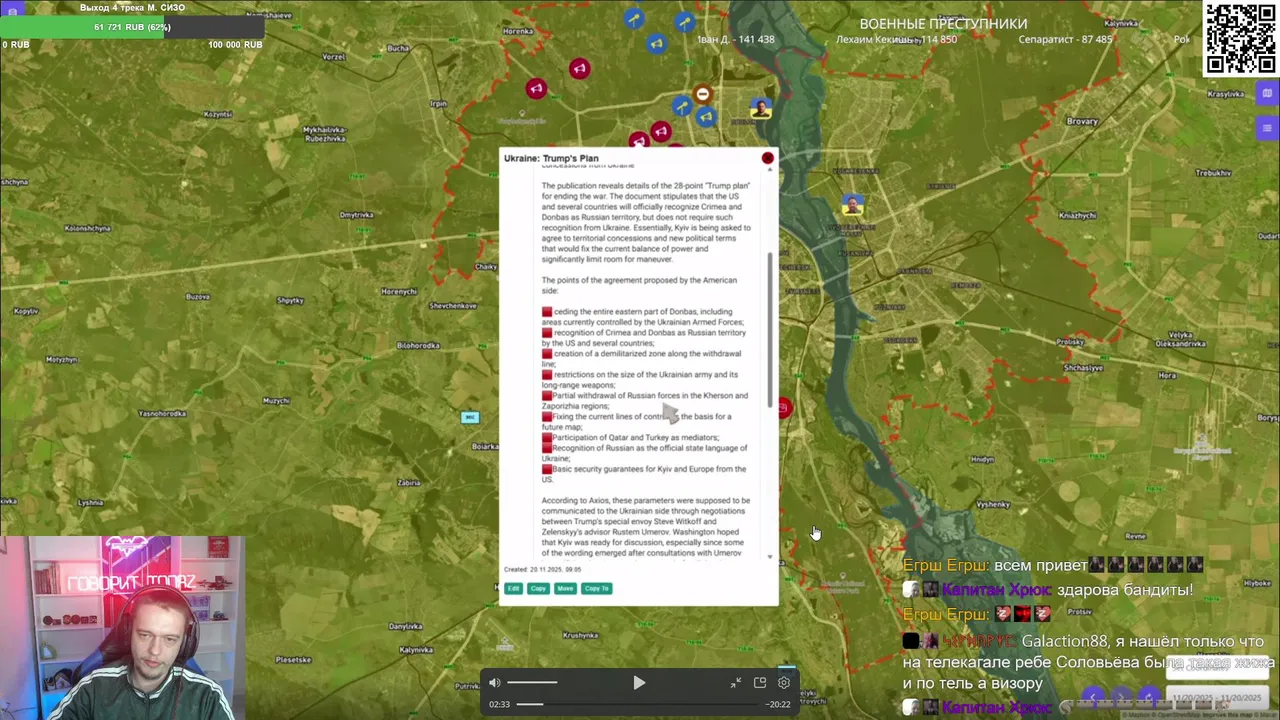Exit fullscreen with the collapse arrows icon
Image resolution: width=1280 pixels, height=720 pixels.
(736, 682)
